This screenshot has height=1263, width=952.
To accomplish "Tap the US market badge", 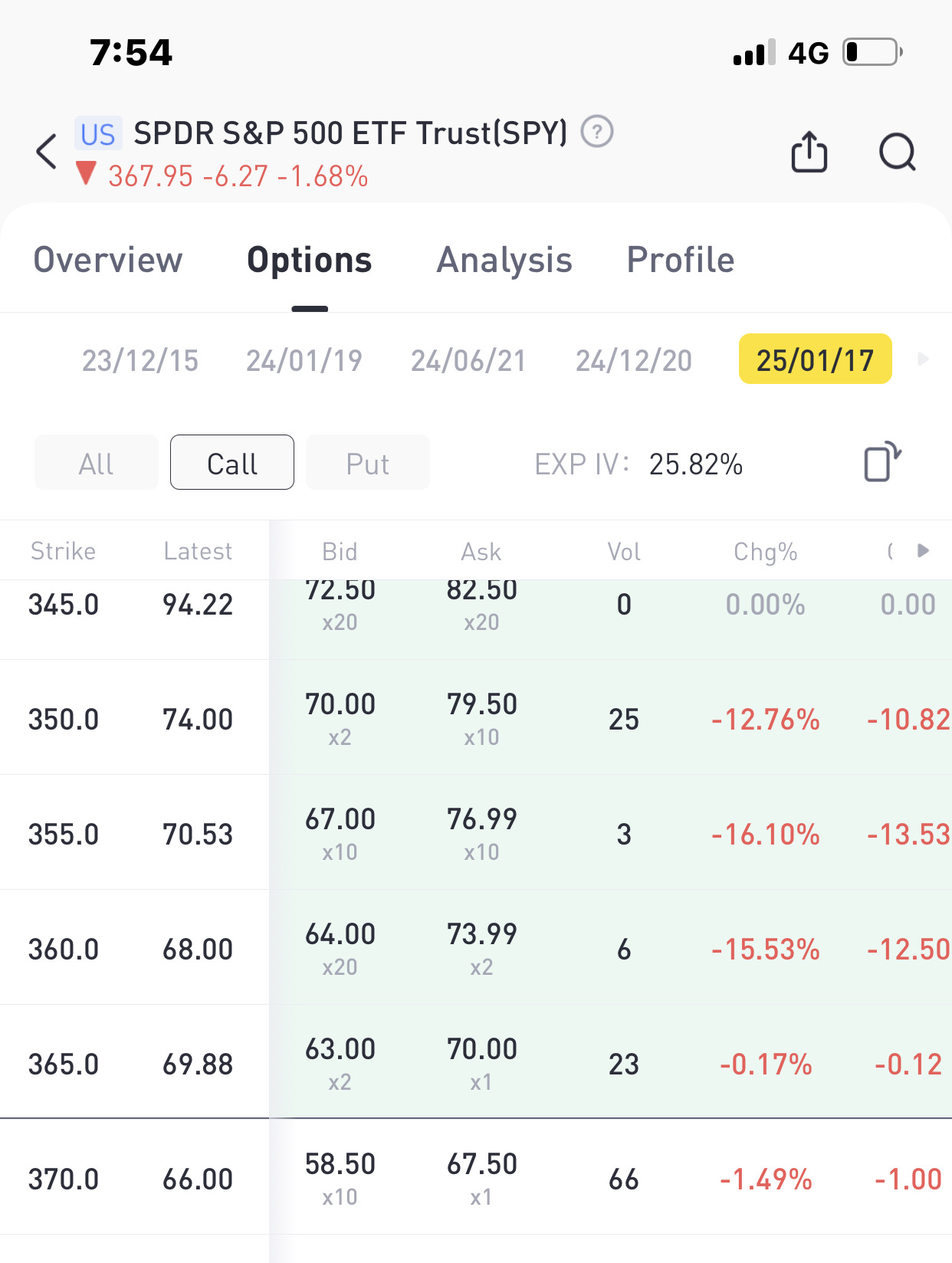I will 98,134.
